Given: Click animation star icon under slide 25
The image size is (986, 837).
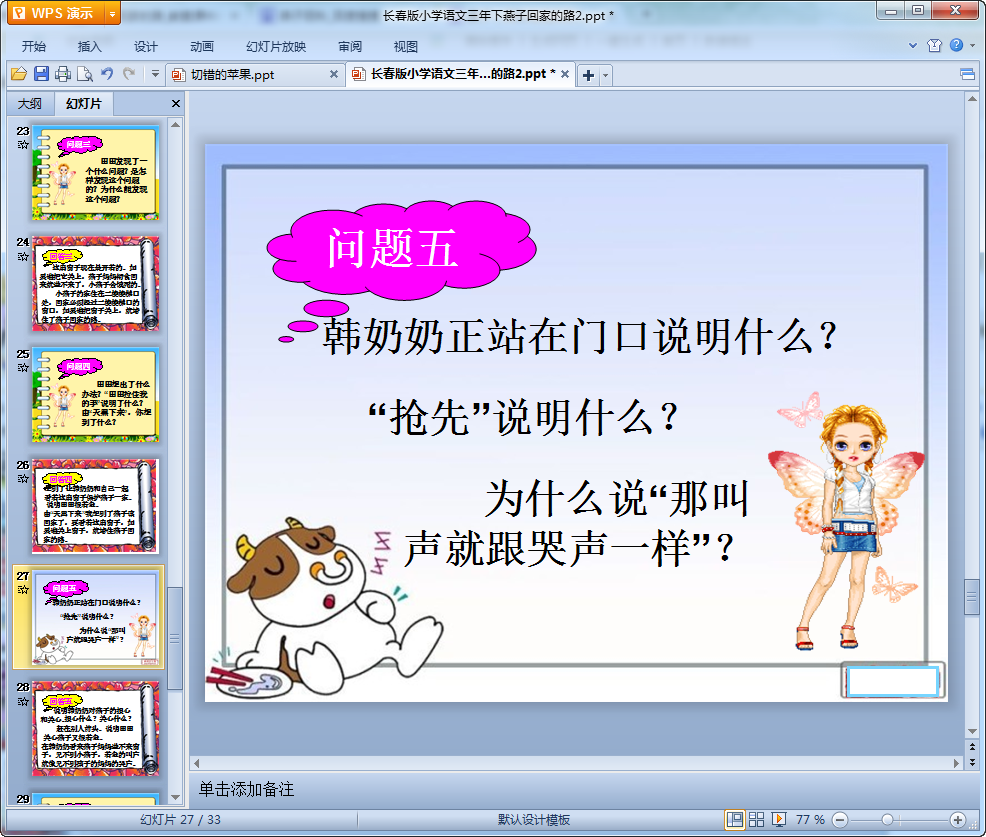Looking at the screenshot, I should click(23, 367).
